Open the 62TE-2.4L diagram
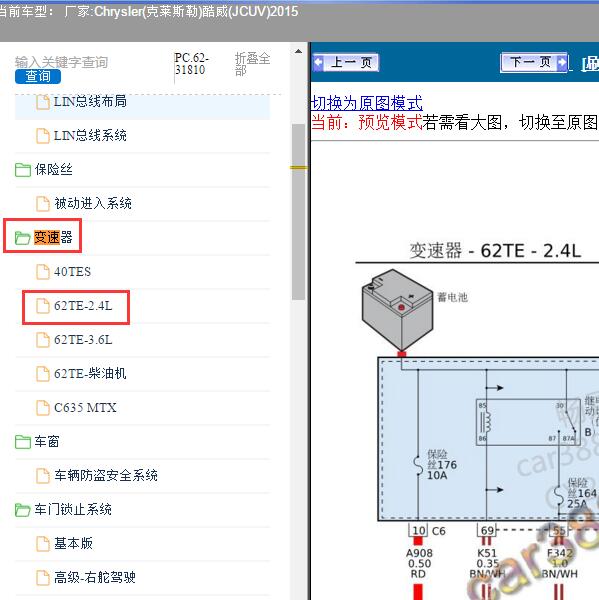The width and height of the screenshot is (599, 600). tap(83, 306)
